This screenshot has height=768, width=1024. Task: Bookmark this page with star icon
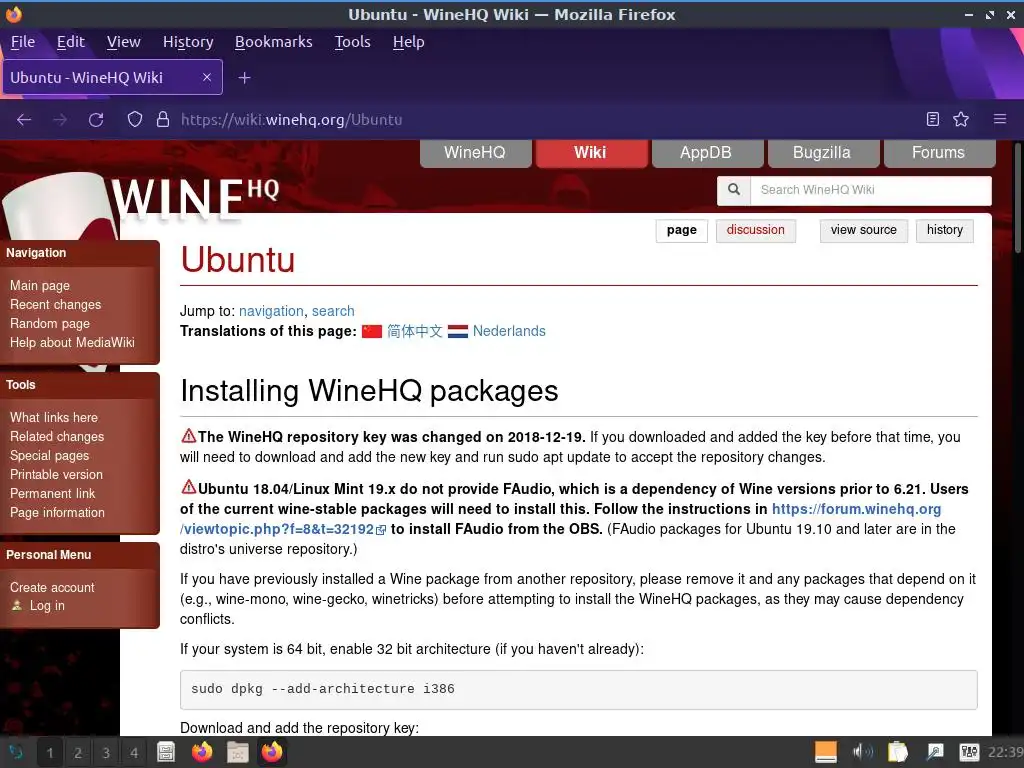pyautogui.click(x=961, y=119)
